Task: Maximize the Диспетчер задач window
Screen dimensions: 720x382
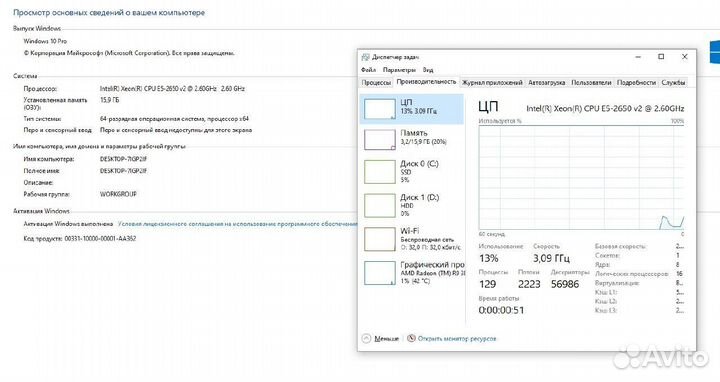Action: pyautogui.click(x=661, y=57)
